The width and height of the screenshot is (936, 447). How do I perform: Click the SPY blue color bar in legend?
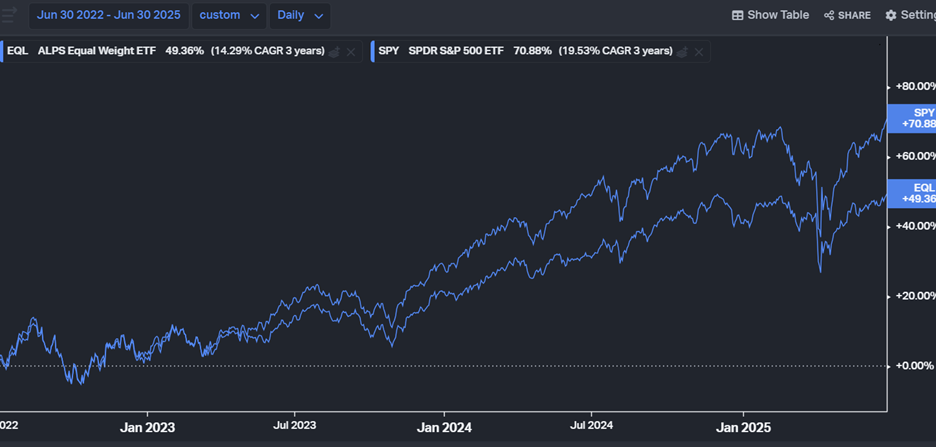tap(372, 51)
